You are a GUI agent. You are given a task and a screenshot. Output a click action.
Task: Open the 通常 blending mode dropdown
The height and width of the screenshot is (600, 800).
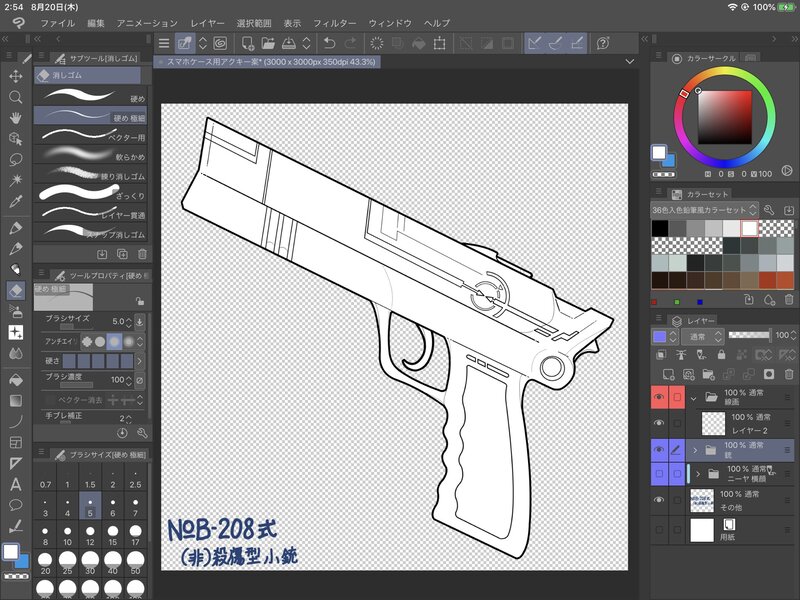704,336
